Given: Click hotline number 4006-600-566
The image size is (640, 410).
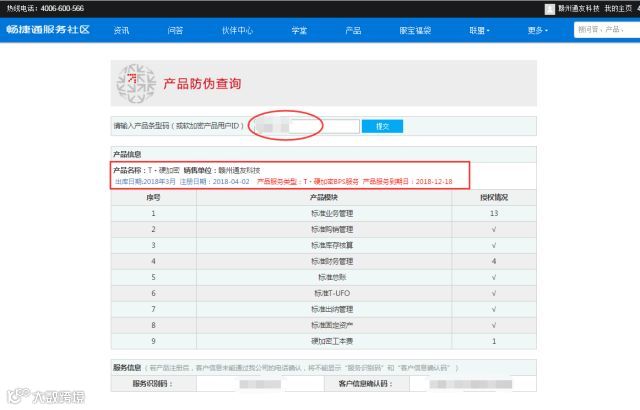Looking at the screenshot, I should click(62, 8).
